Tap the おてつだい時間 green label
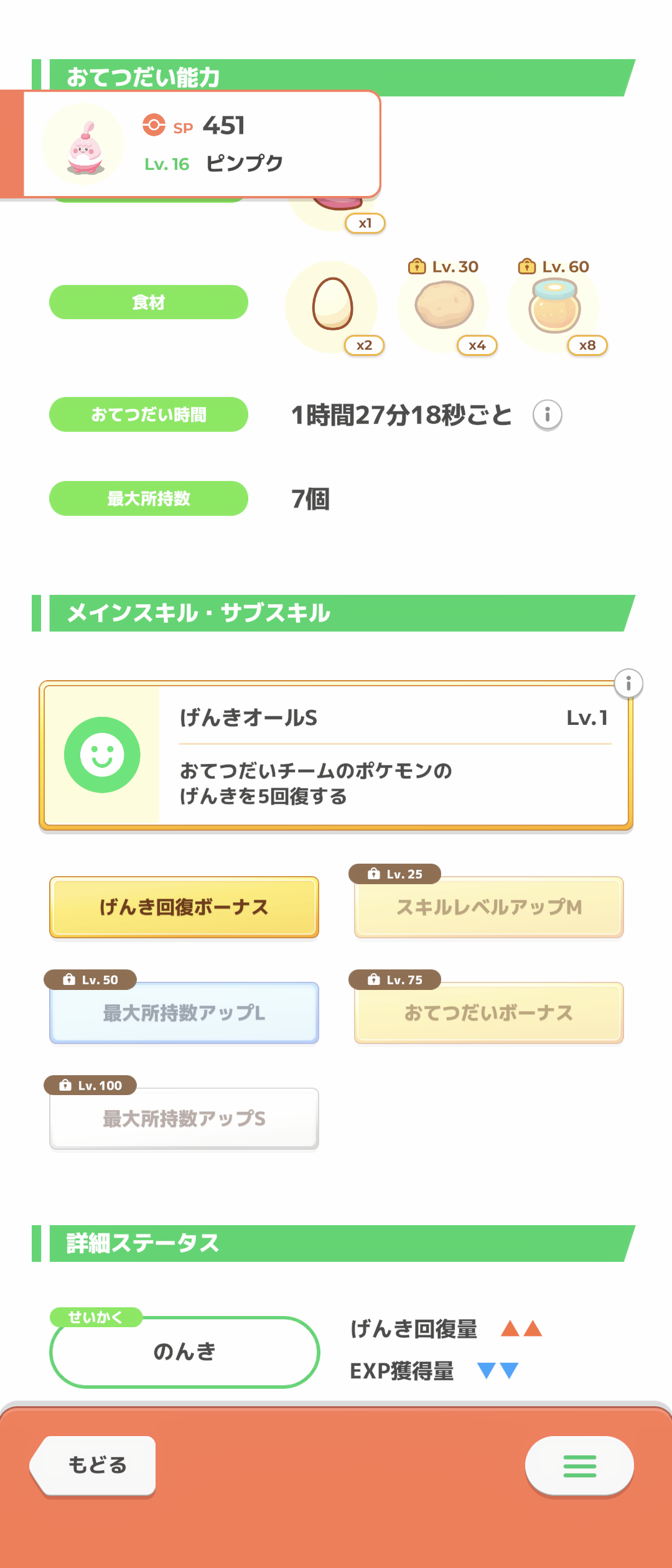 (149, 414)
